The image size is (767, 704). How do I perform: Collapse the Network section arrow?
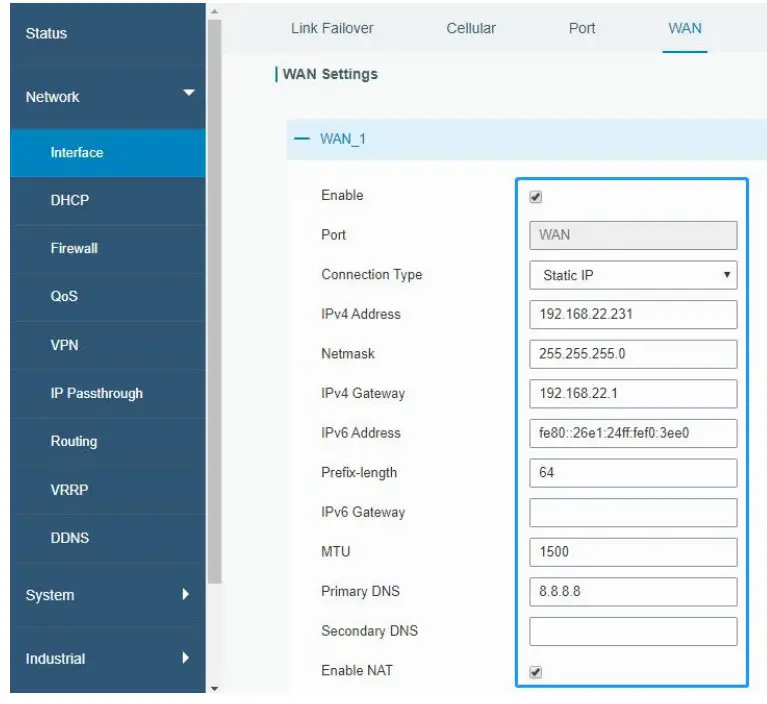[188, 92]
